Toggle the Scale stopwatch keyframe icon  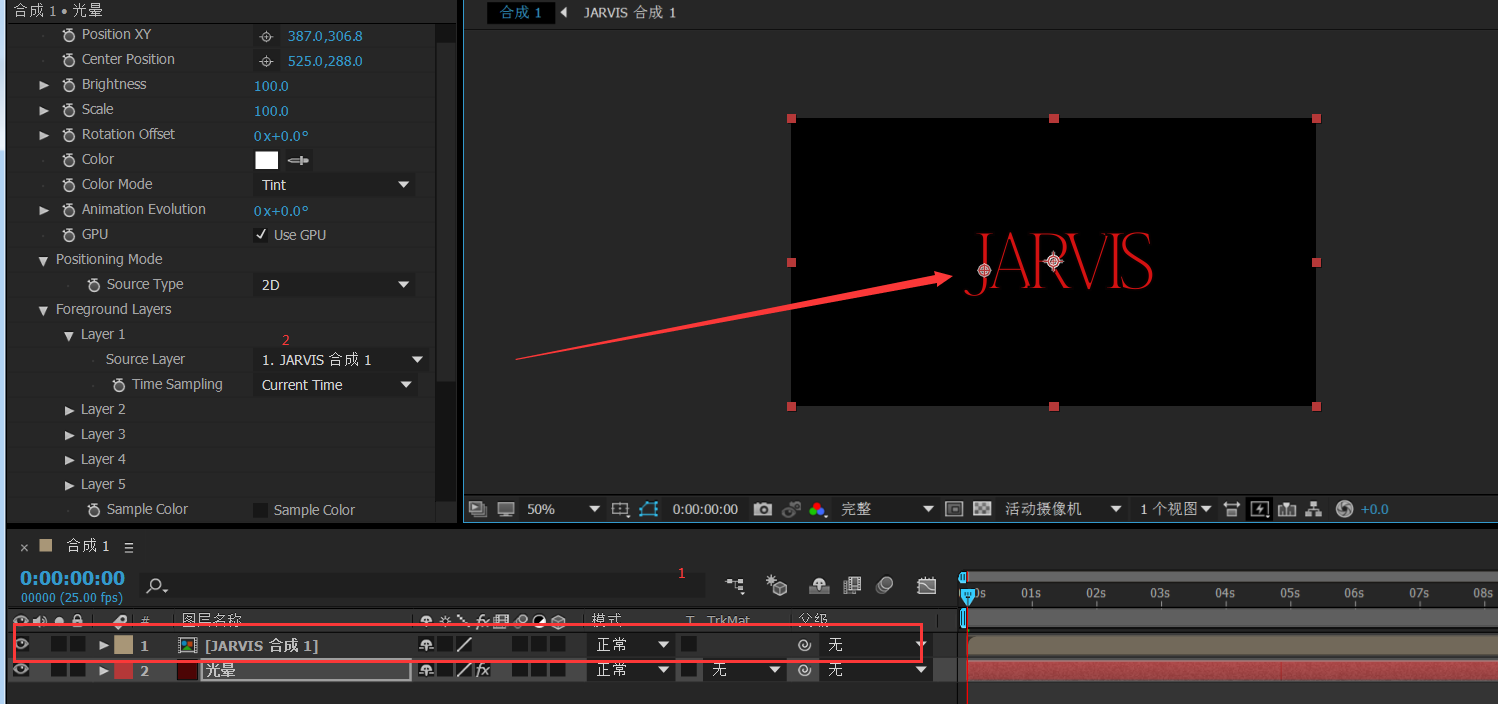click(69, 110)
